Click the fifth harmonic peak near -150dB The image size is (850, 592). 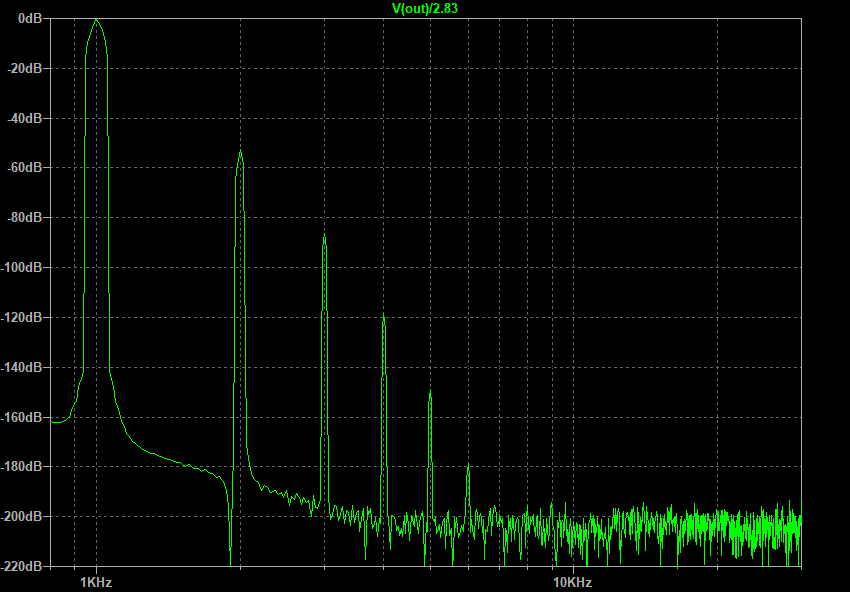tap(430, 391)
